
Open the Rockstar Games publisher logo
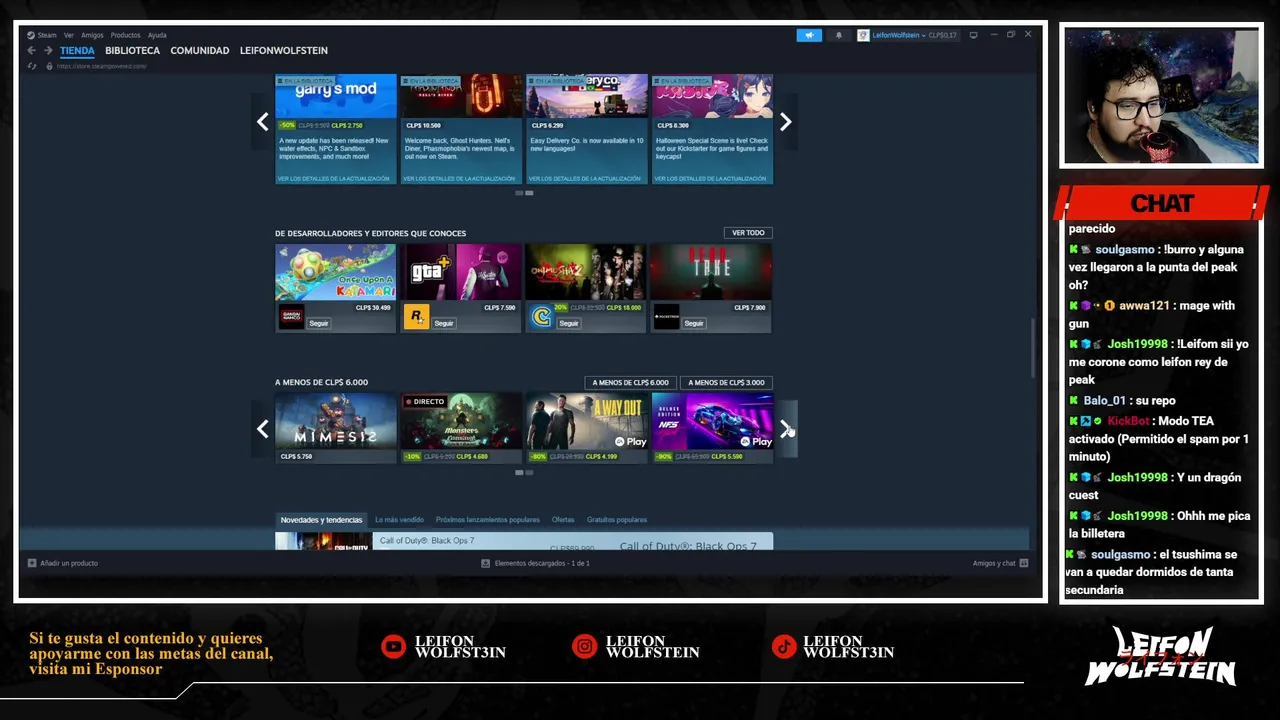416,317
